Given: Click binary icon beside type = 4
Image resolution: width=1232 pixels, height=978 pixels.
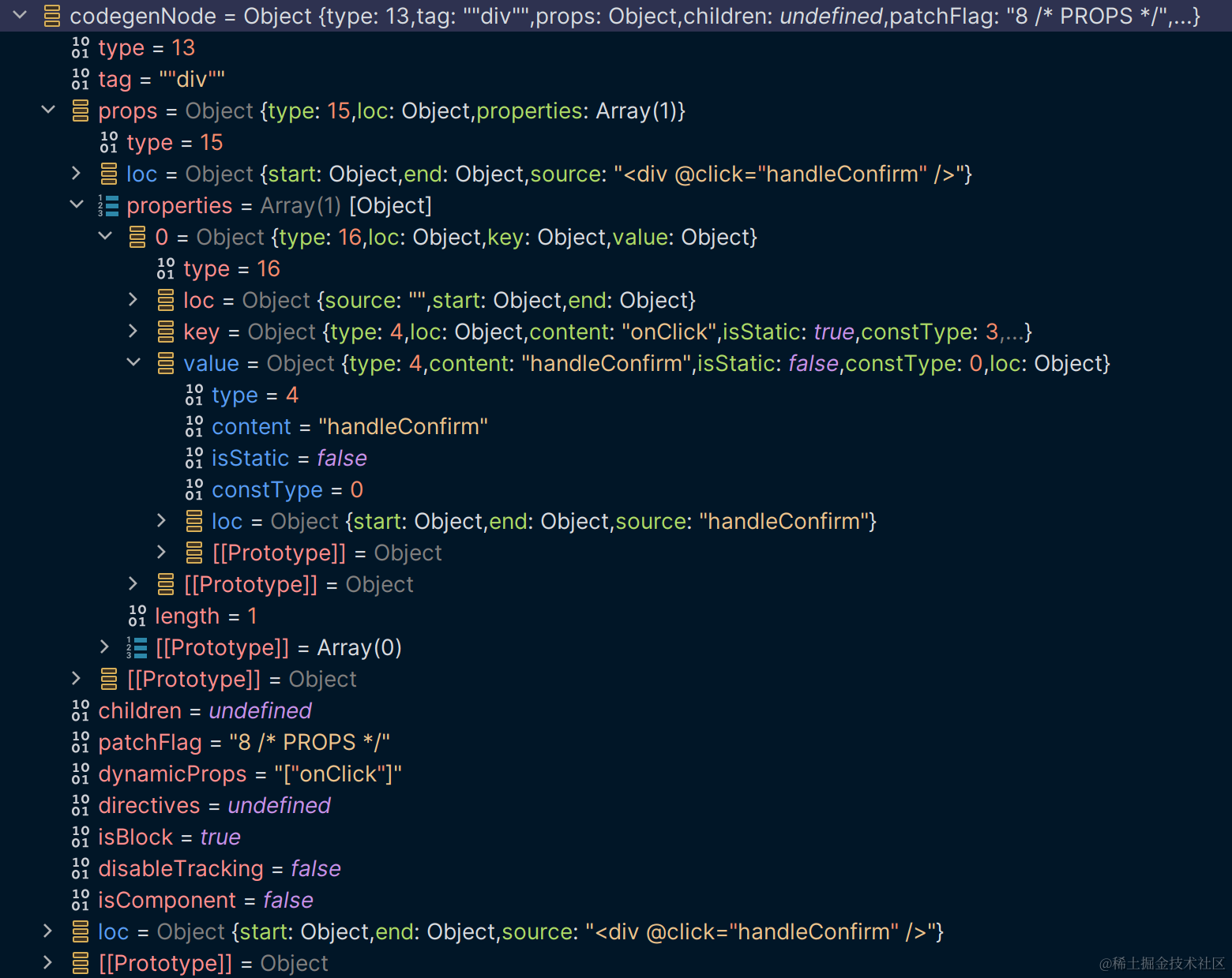Looking at the screenshot, I should (x=194, y=395).
